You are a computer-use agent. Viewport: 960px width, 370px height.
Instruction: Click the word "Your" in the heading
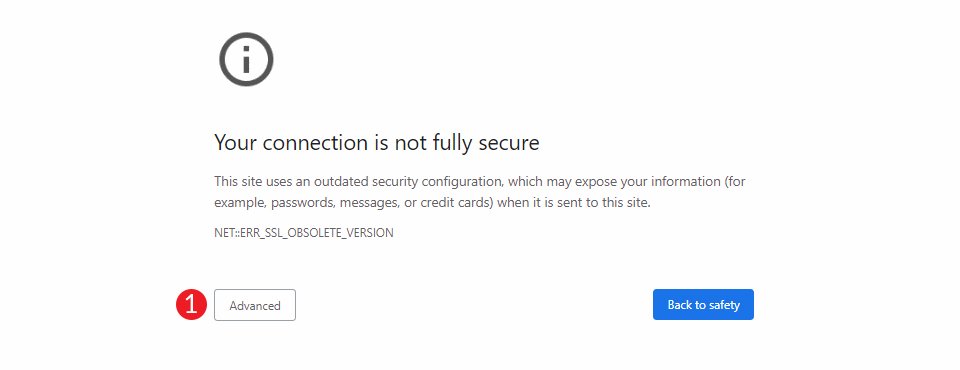pos(236,143)
